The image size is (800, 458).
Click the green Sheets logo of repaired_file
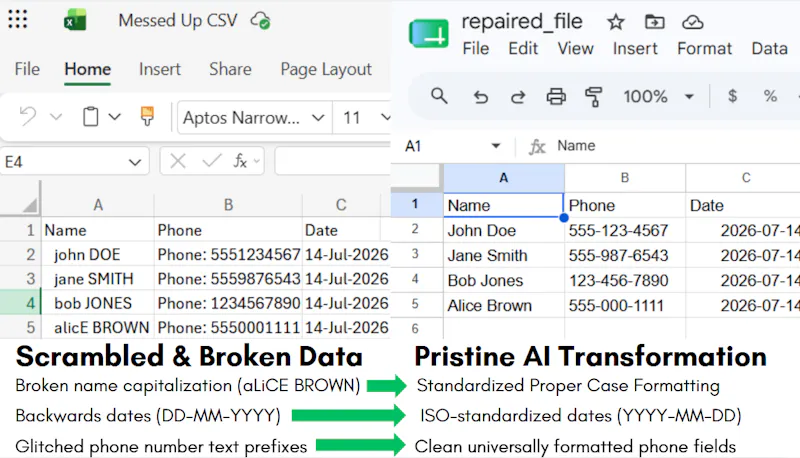click(x=429, y=33)
